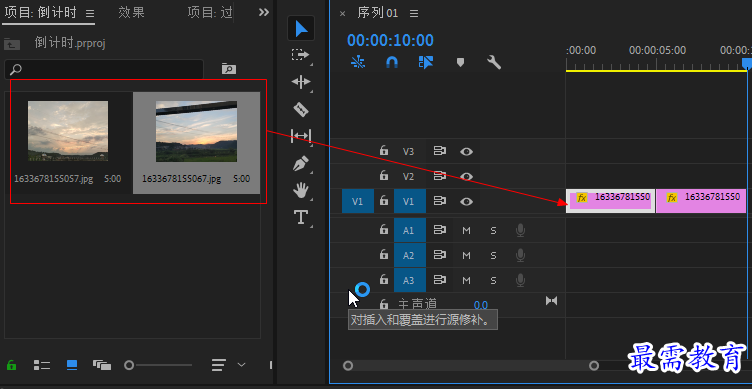Click the 00:00:10:00 playhead timecode
752x389 pixels.
390,40
